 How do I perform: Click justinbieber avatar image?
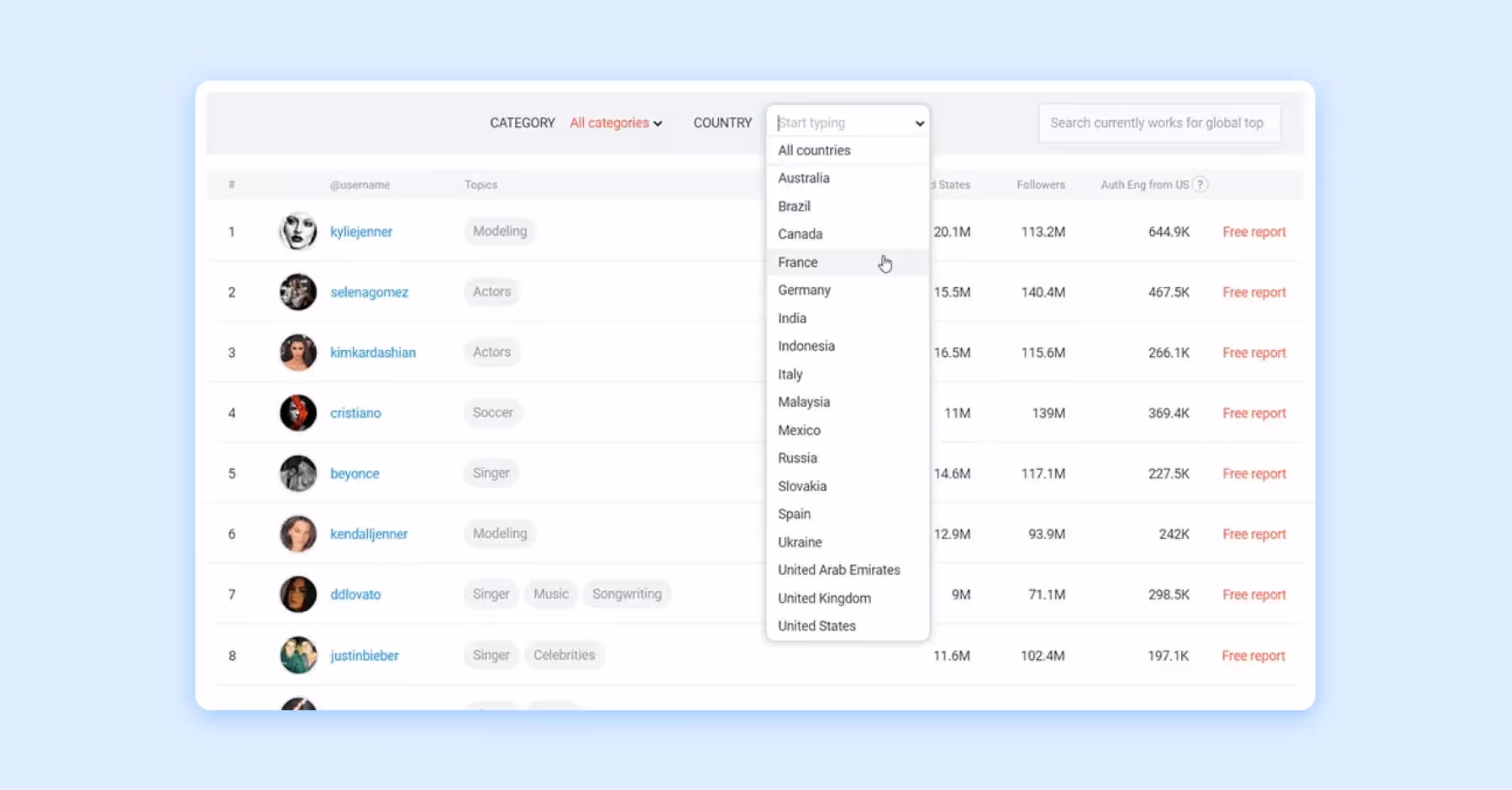click(298, 656)
